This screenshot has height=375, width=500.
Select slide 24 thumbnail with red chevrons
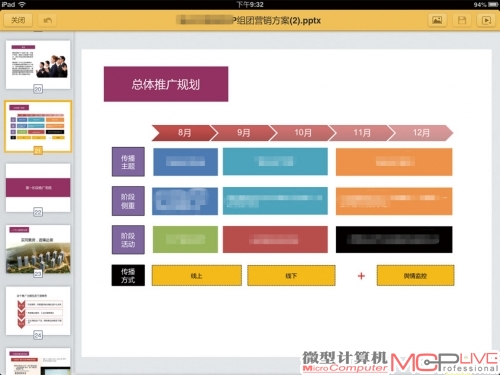coord(38,311)
